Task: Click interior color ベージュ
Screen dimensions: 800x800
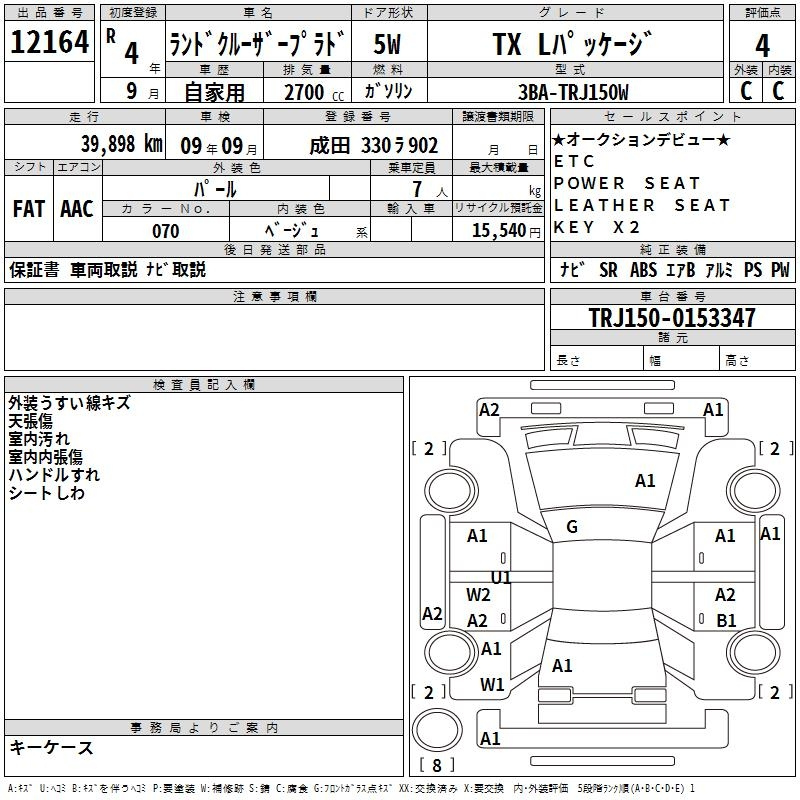Action: [292, 231]
